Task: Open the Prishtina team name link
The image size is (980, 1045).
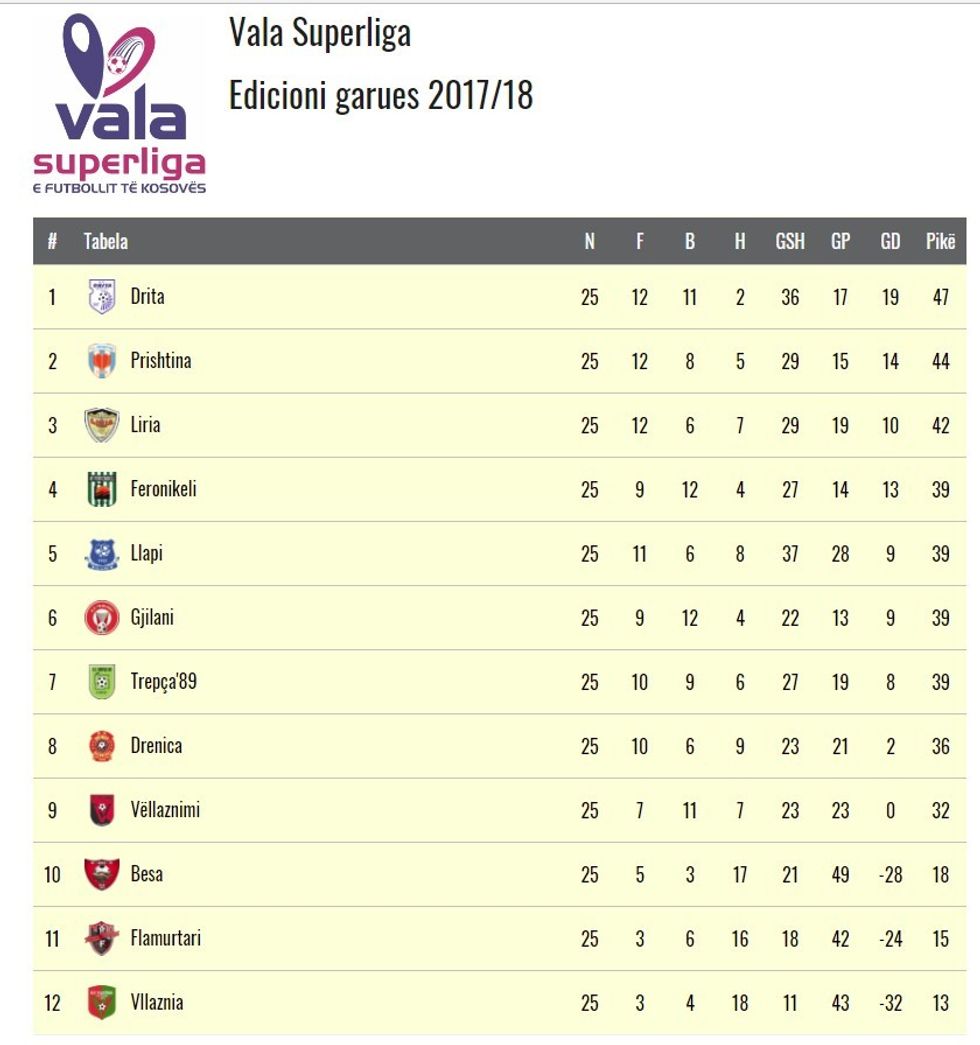Action: pos(161,361)
